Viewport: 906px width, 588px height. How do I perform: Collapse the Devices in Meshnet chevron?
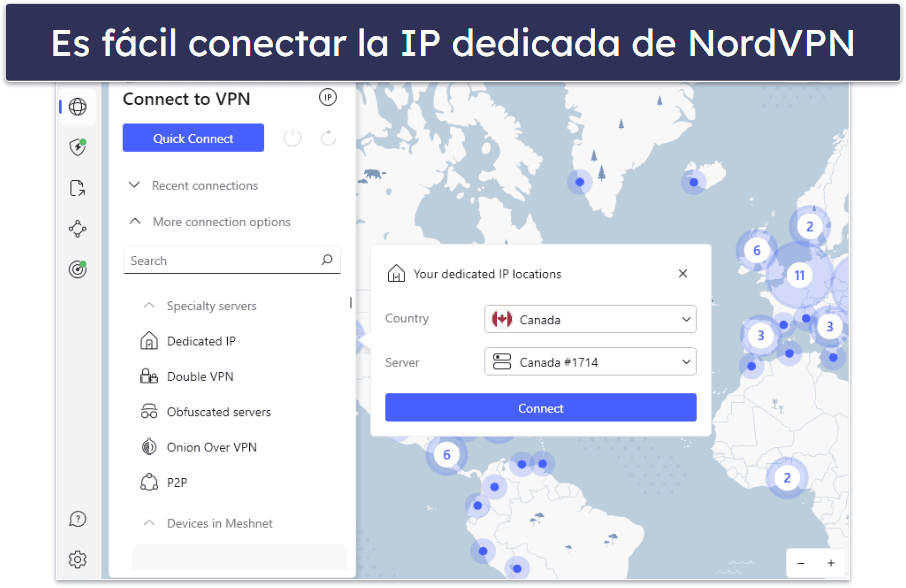coord(149,523)
